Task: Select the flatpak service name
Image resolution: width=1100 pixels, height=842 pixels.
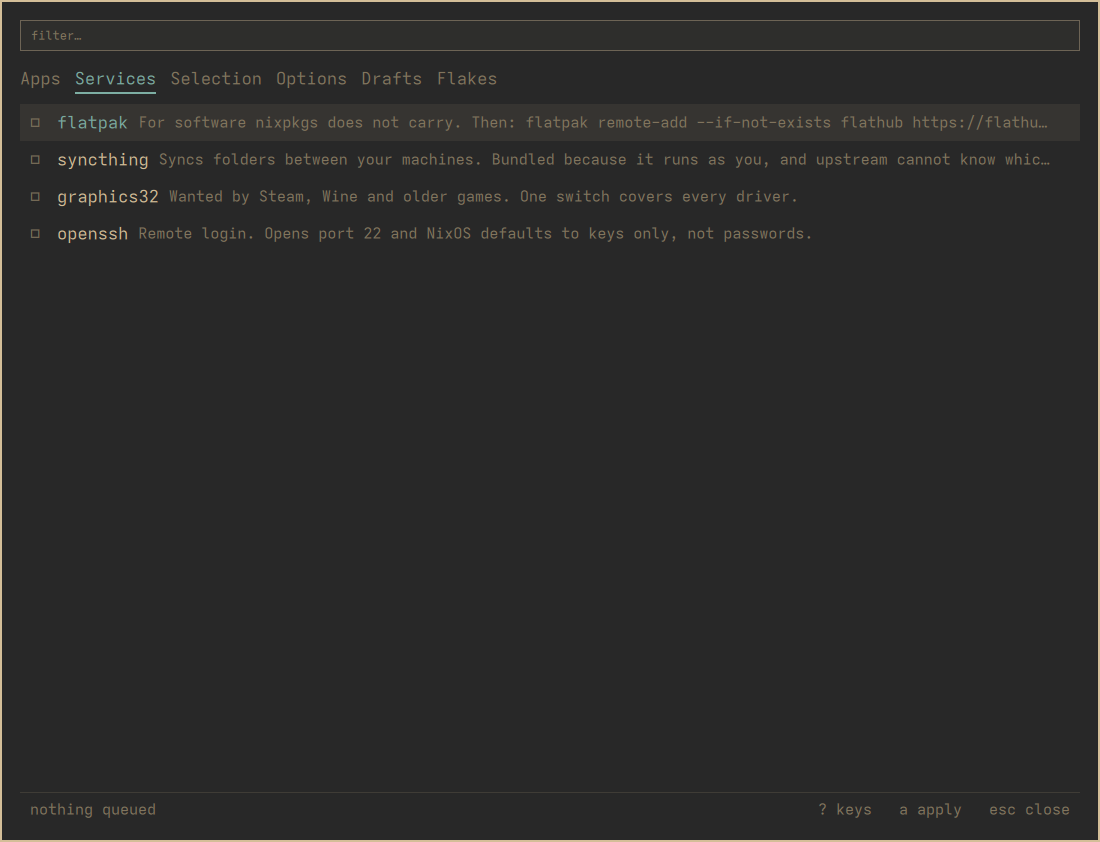Action: click(93, 123)
